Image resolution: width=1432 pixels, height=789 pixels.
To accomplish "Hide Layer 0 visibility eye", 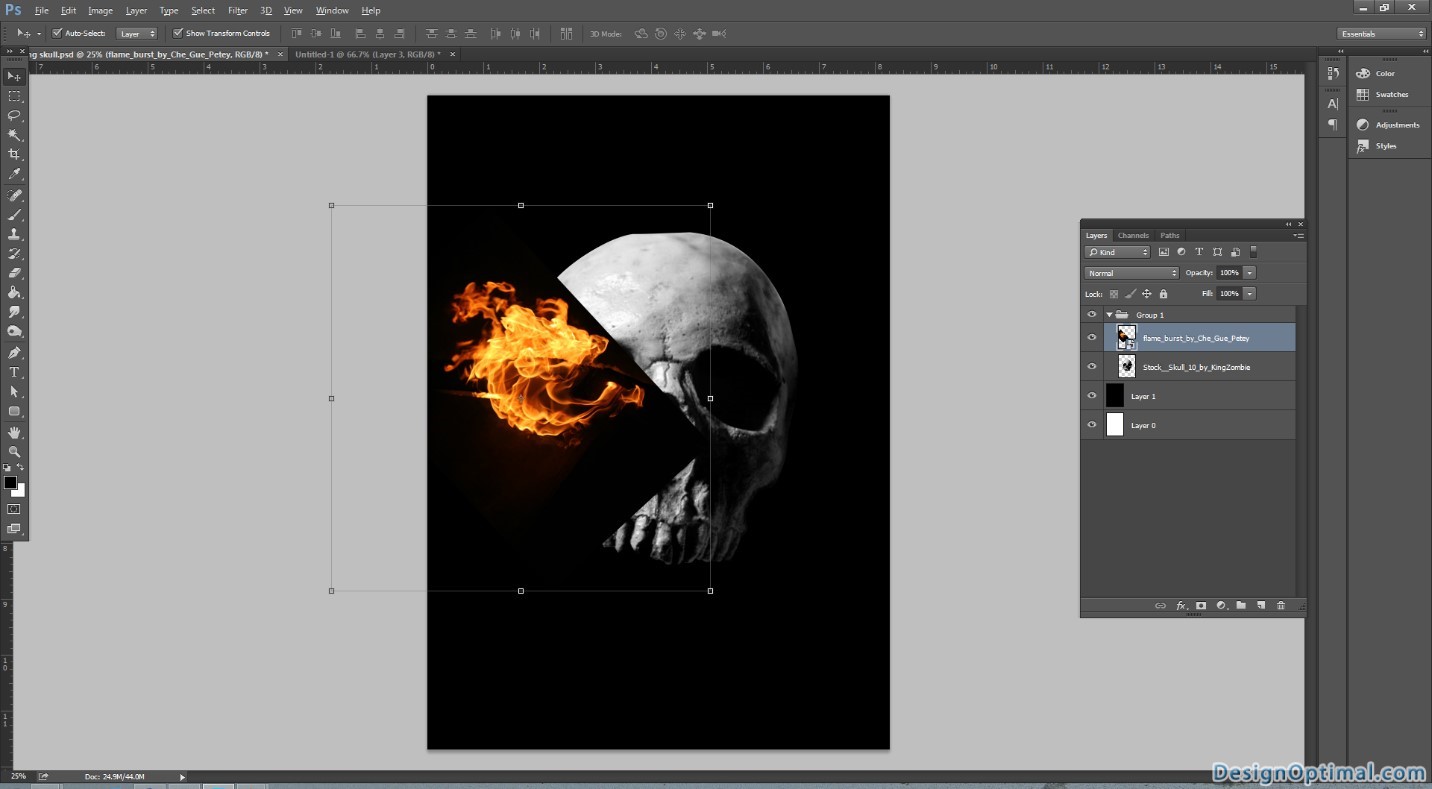I will (x=1092, y=424).
